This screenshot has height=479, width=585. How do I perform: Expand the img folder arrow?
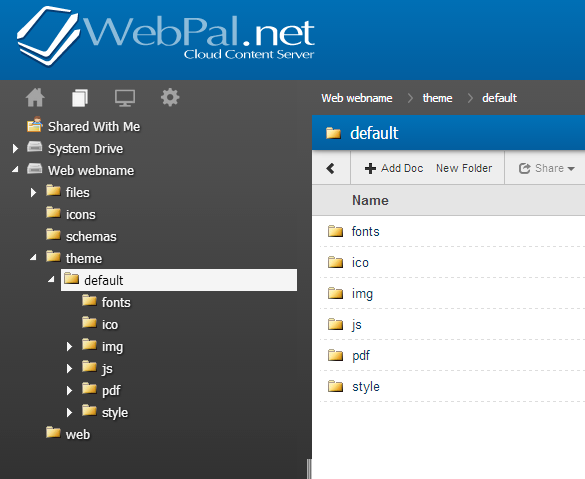(x=69, y=347)
